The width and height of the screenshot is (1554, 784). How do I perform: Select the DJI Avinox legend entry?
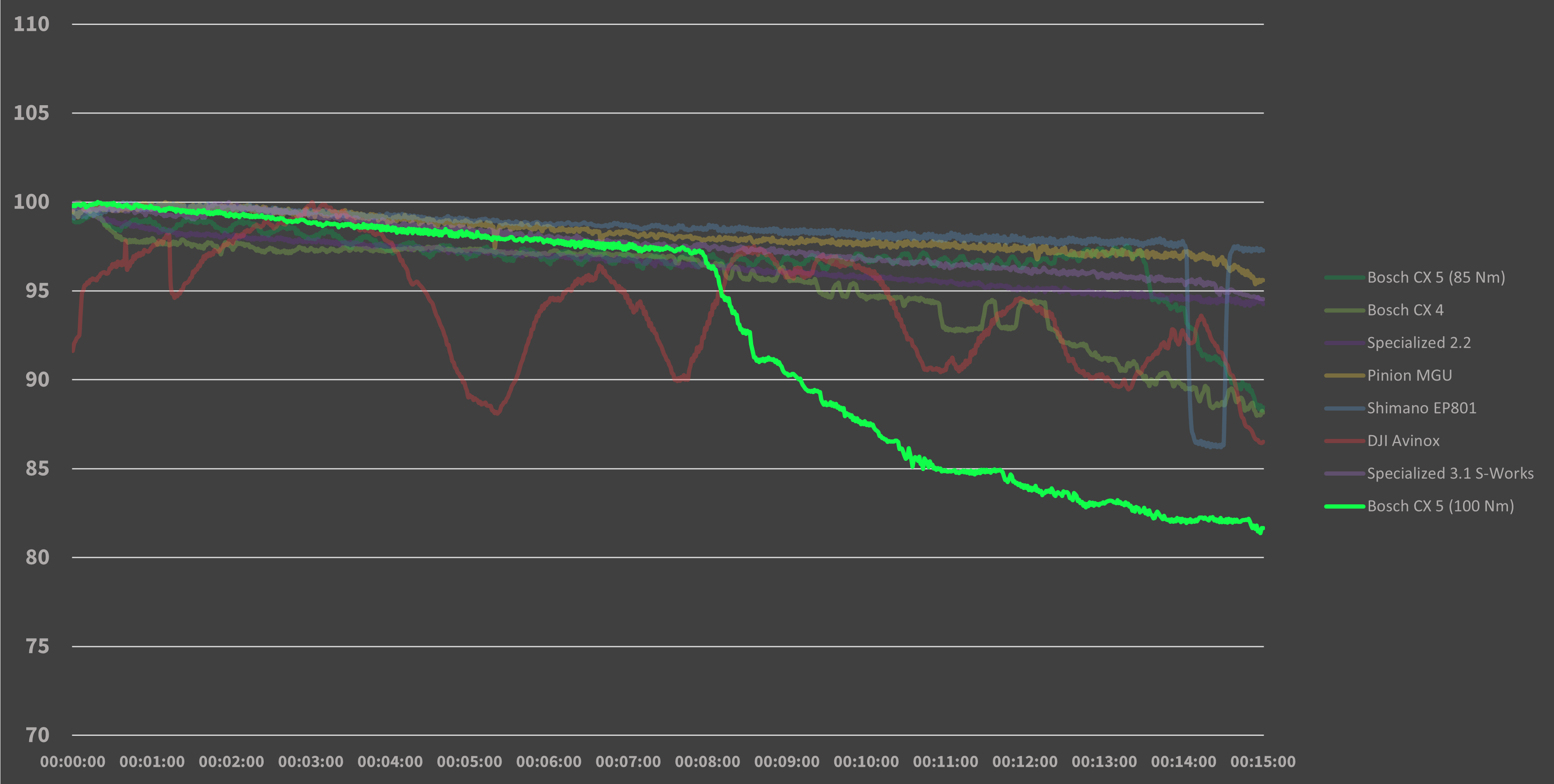[1382, 441]
